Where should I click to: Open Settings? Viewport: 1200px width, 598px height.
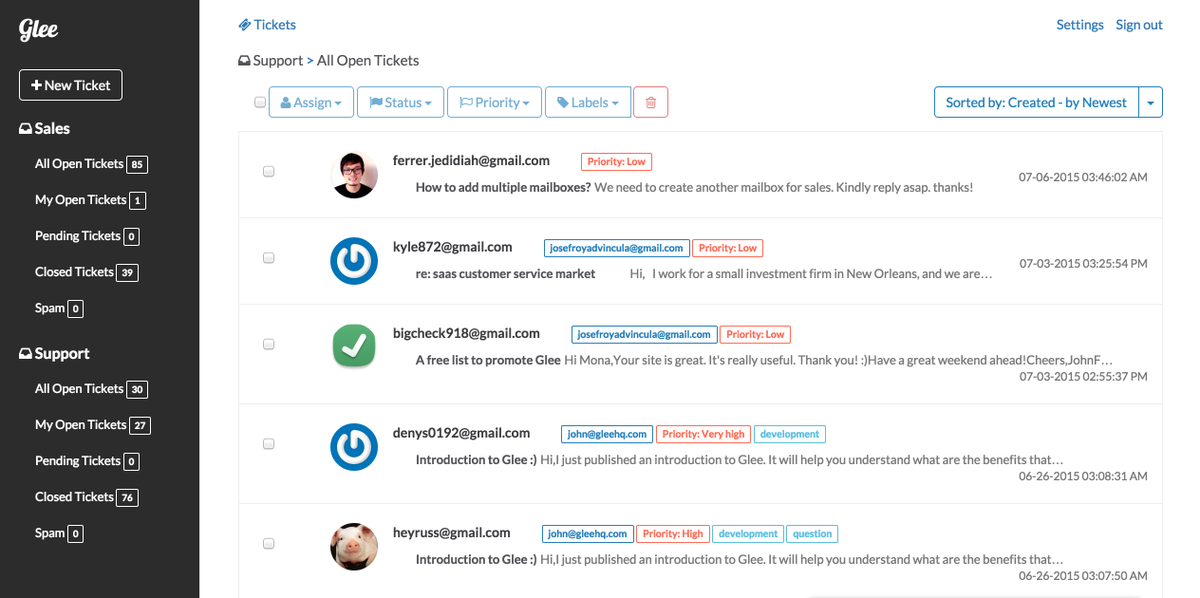click(1080, 24)
